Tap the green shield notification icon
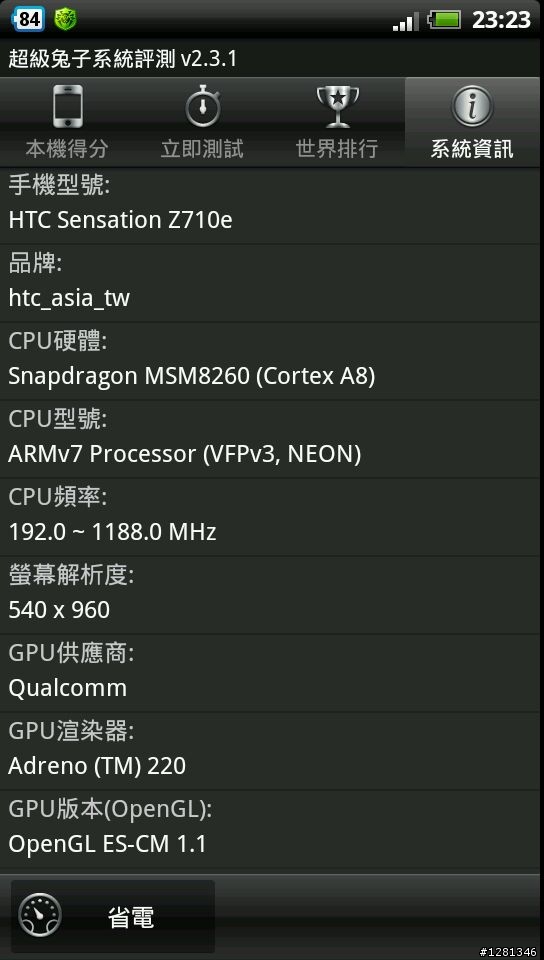Viewport: 544px width, 960px height. (65, 20)
